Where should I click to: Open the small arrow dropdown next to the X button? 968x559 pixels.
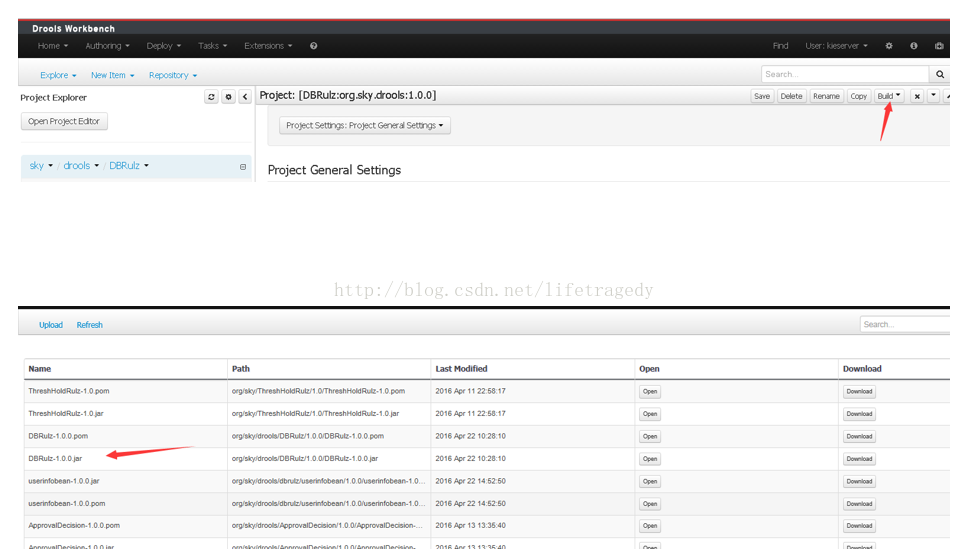point(933,96)
